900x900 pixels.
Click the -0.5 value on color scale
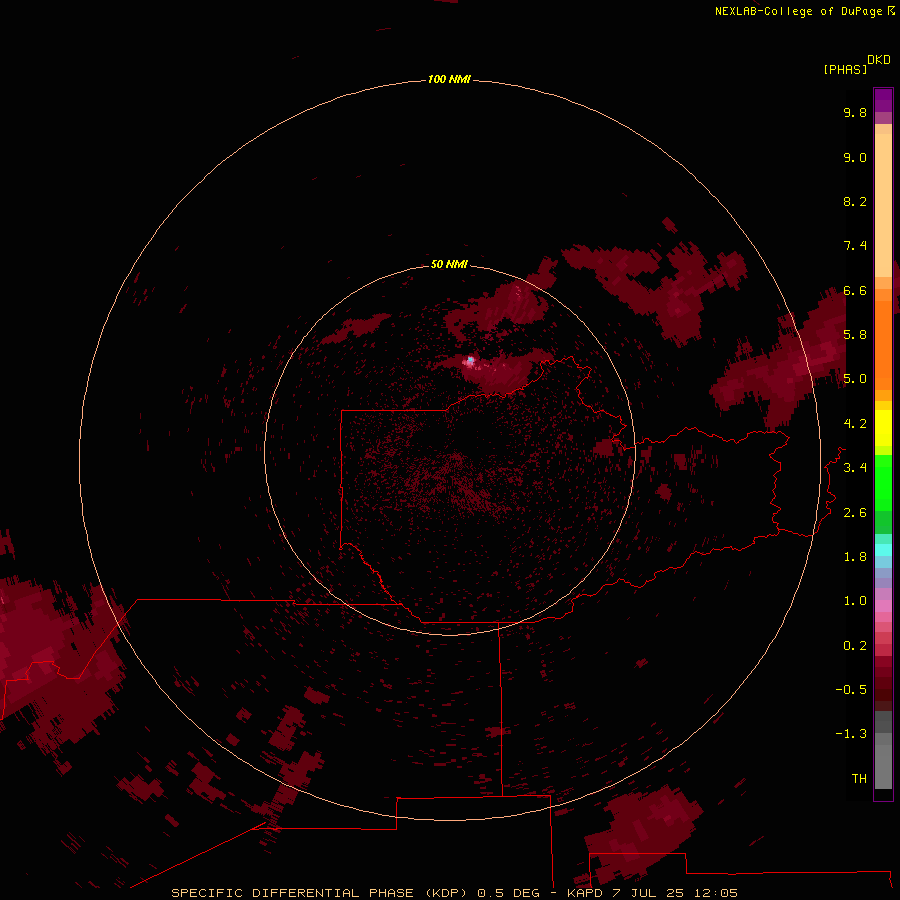pos(851,689)
